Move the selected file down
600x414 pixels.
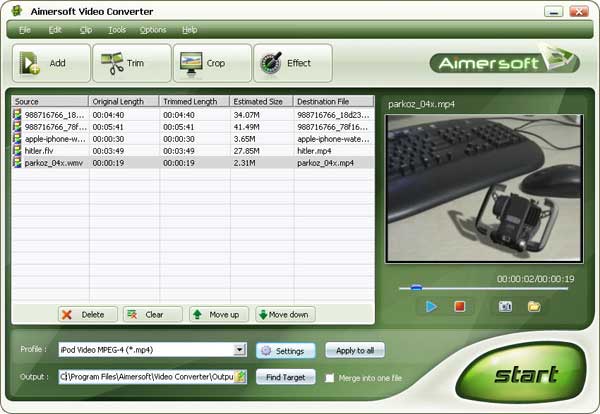[285, 315]
